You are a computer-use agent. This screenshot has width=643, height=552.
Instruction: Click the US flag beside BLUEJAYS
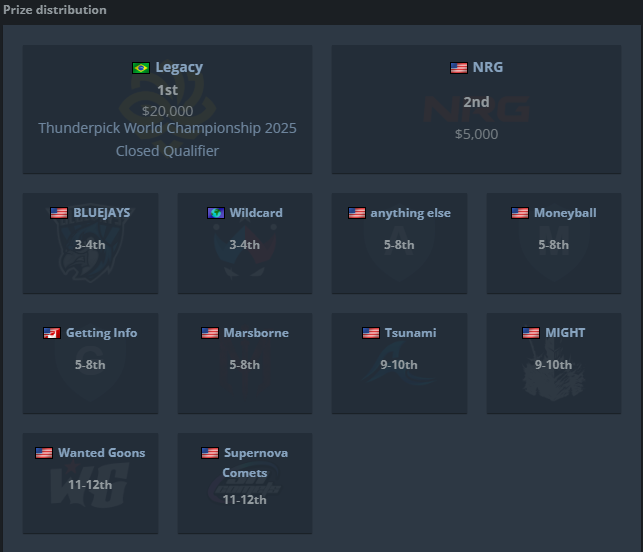[59, 213]
